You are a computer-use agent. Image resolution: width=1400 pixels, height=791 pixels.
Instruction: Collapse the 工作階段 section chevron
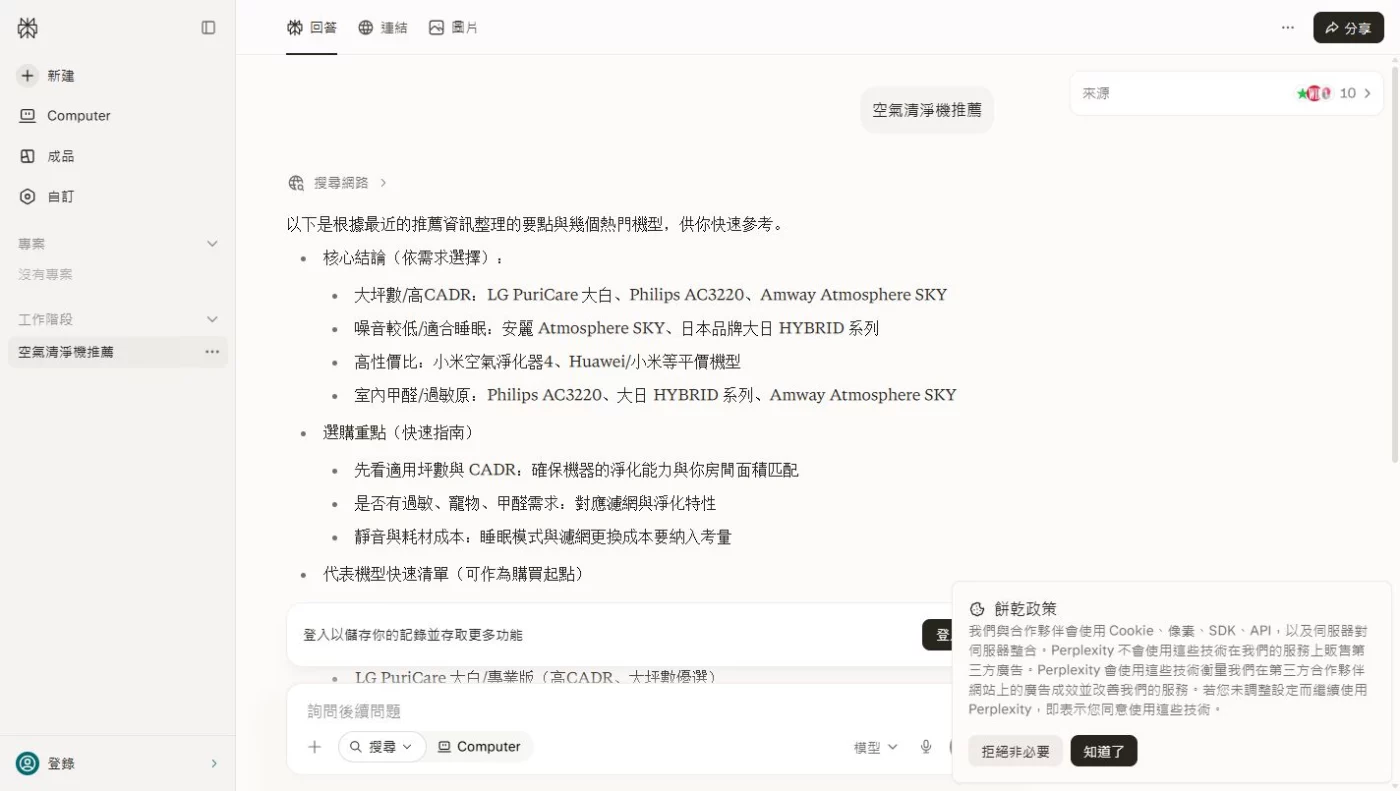point(212,319)
